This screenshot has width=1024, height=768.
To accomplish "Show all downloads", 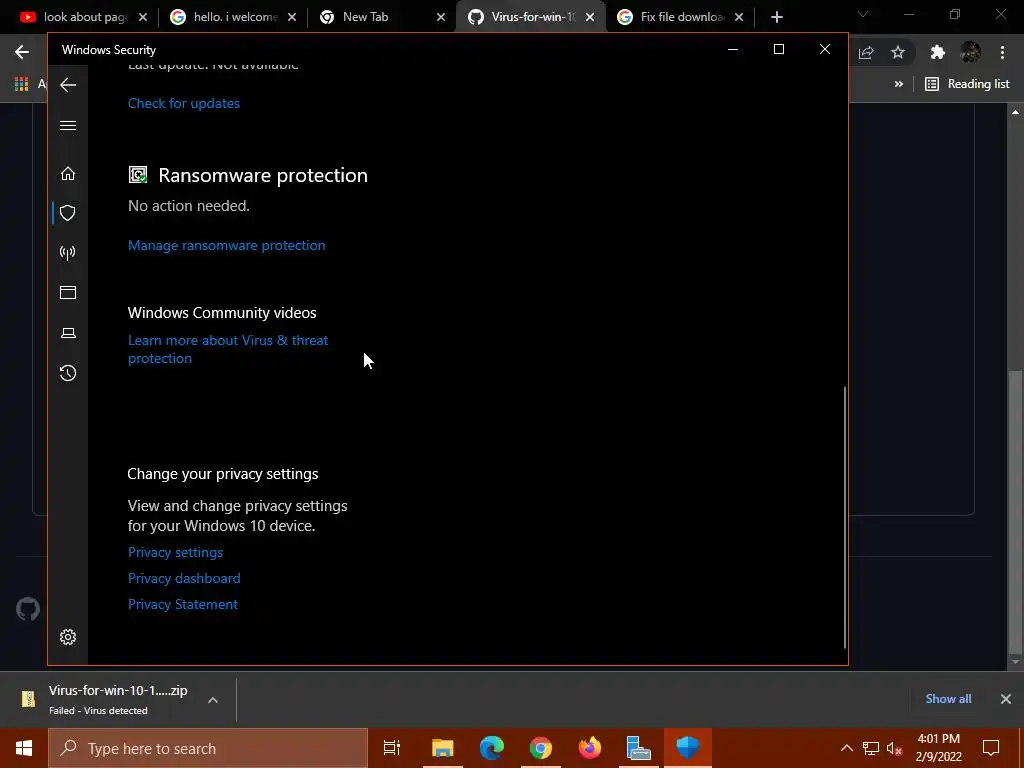I will point(948,699).
